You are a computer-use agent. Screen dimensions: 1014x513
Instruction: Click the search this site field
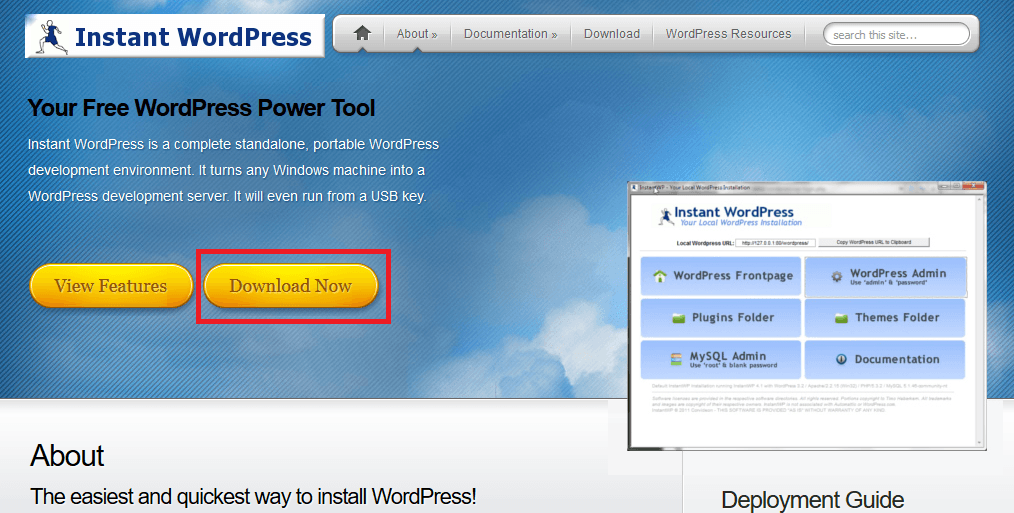(895, 35)
